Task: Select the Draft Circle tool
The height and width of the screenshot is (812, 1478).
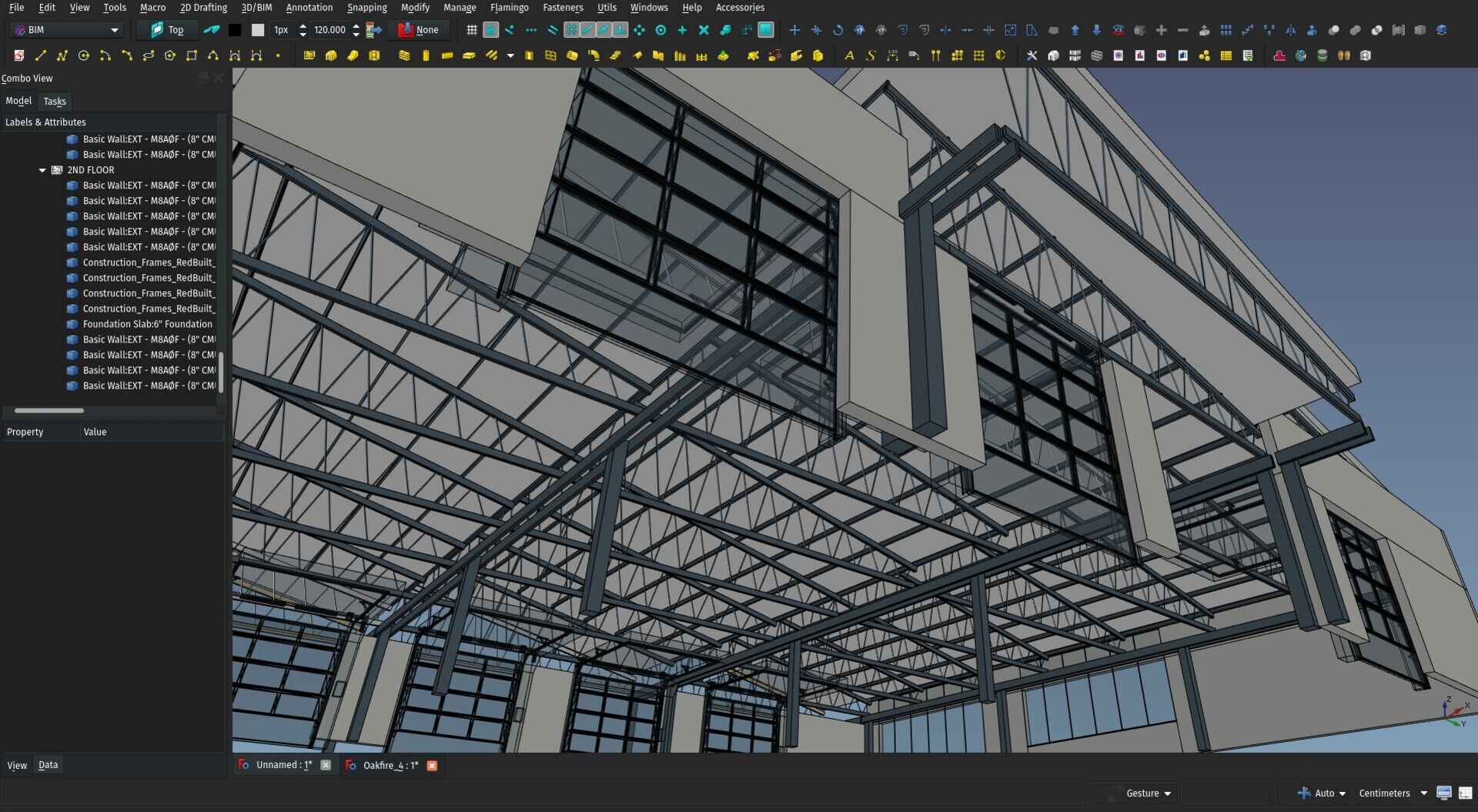Action: pos(85,55)
